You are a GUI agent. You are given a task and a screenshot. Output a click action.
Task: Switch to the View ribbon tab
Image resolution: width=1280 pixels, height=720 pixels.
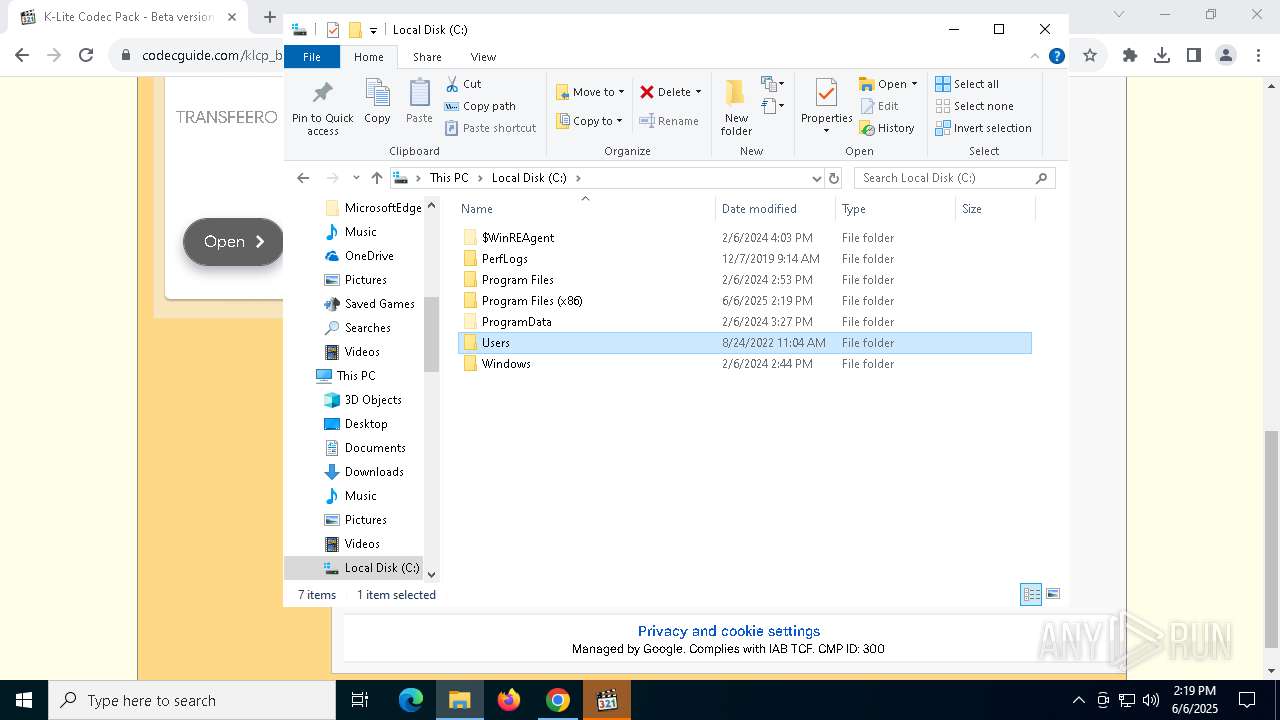(x=483, y=57)
